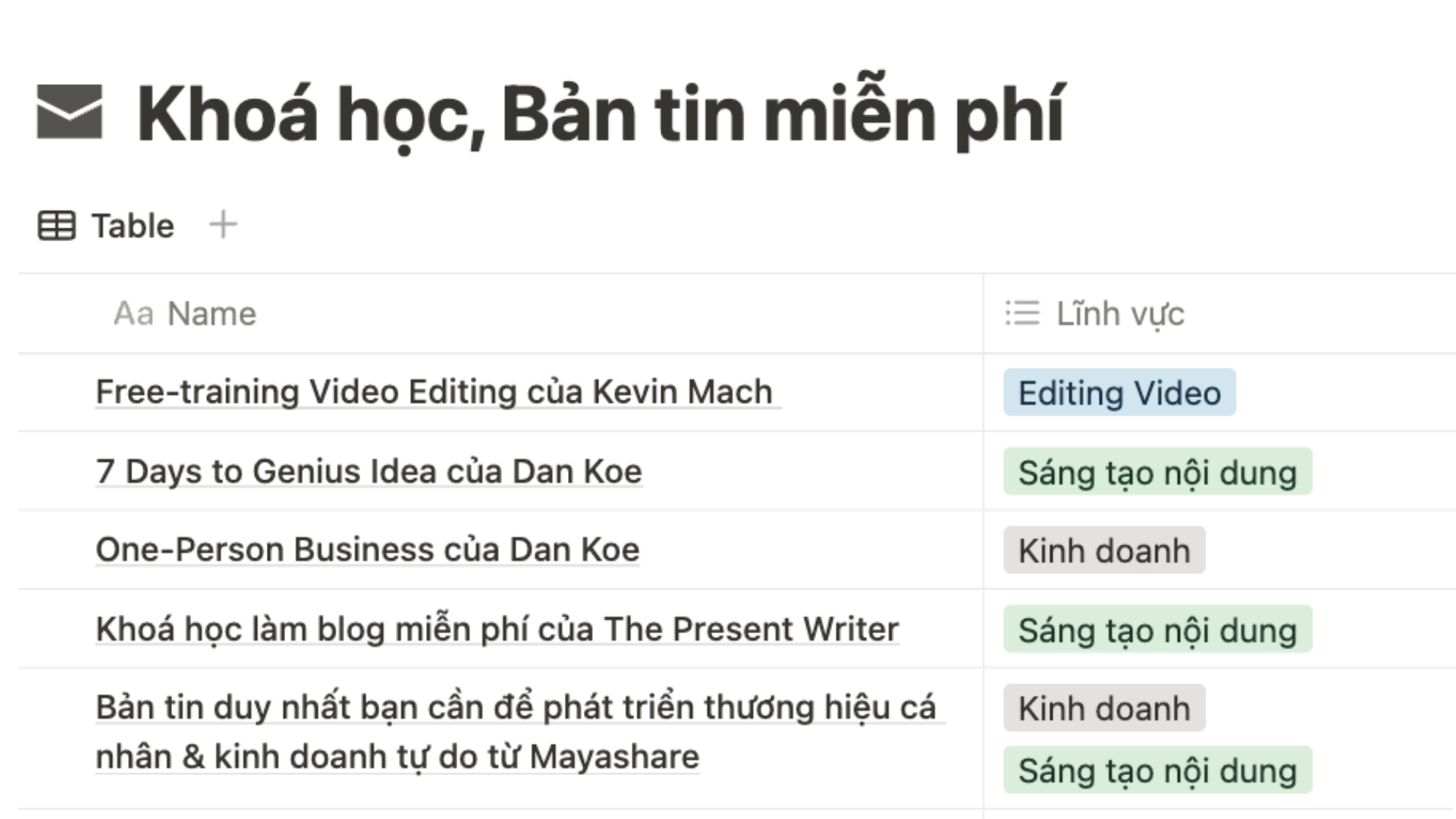Select Sáng tạo nội dung tag in blog course row
This screenshot has width=1456, height=819.
coord(1157,629)
